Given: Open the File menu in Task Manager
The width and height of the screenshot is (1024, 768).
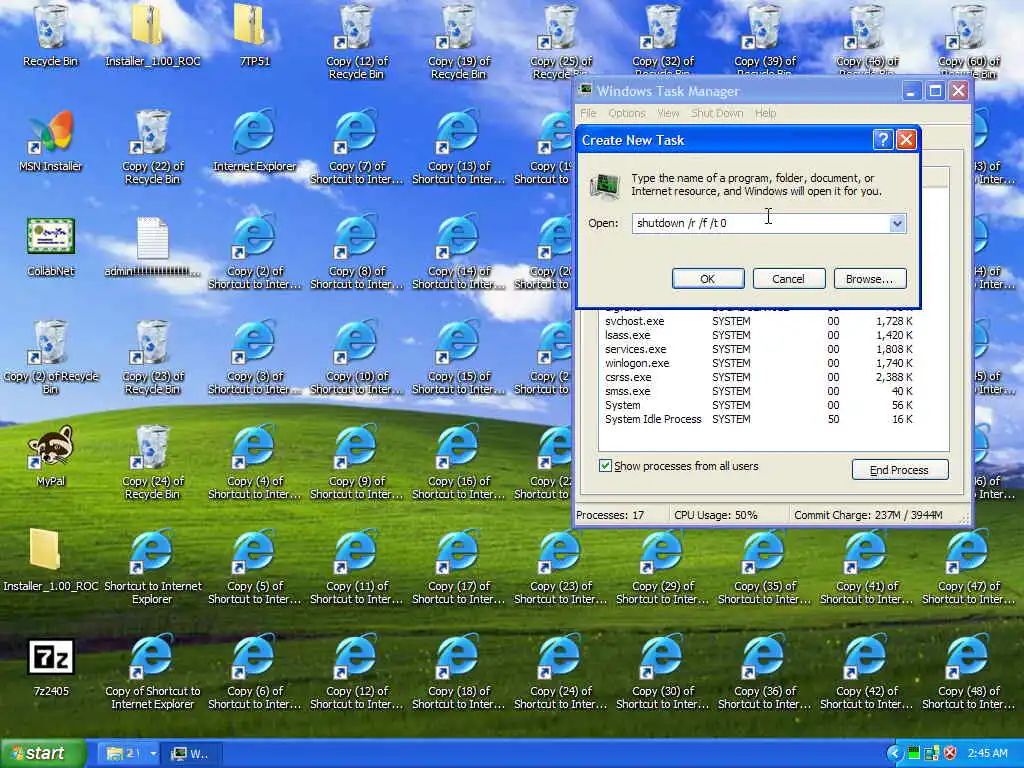Looking at the screenshot, I should [588, 113].
